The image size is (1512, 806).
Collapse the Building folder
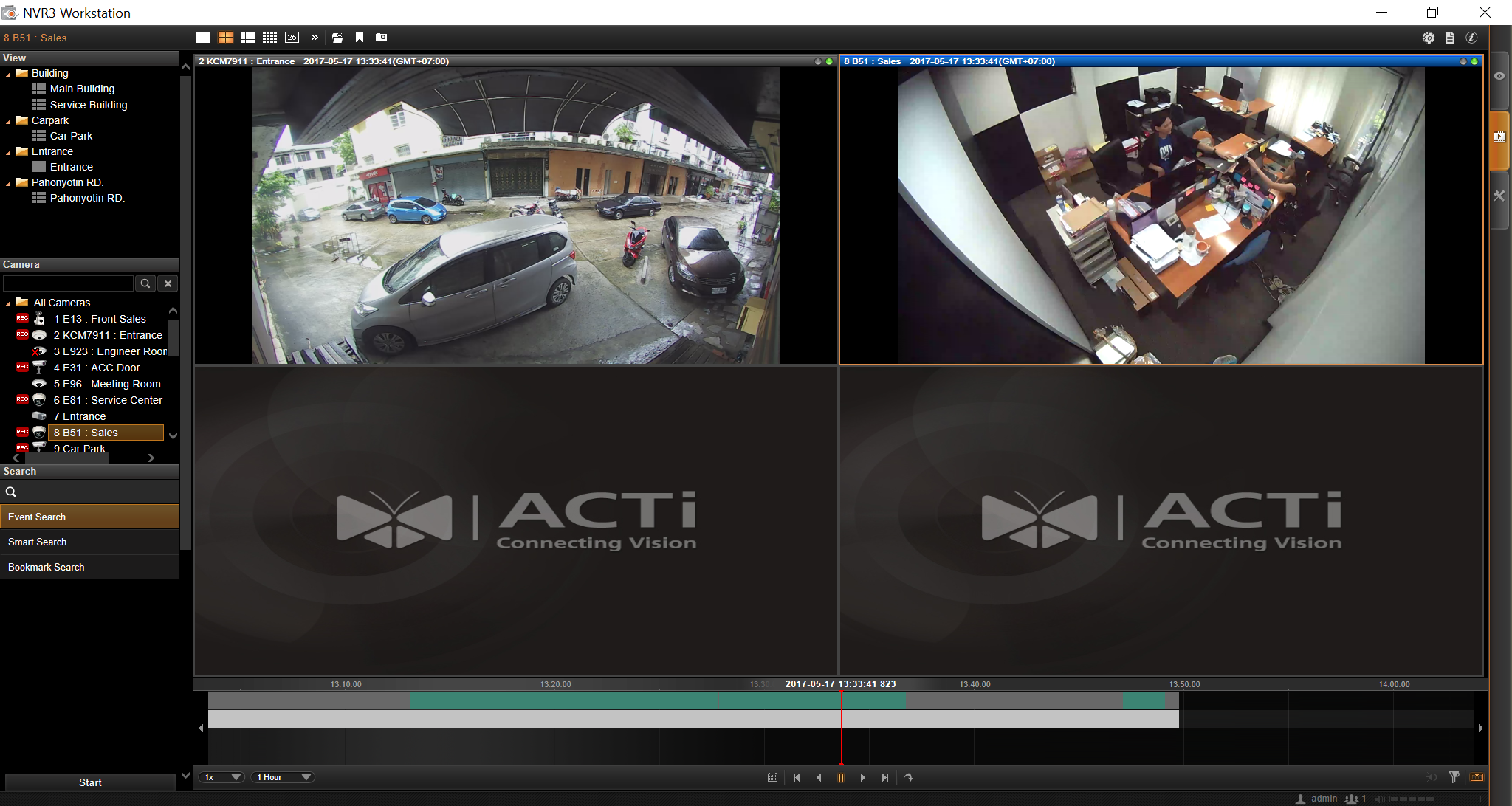click(x=8, y=74)
